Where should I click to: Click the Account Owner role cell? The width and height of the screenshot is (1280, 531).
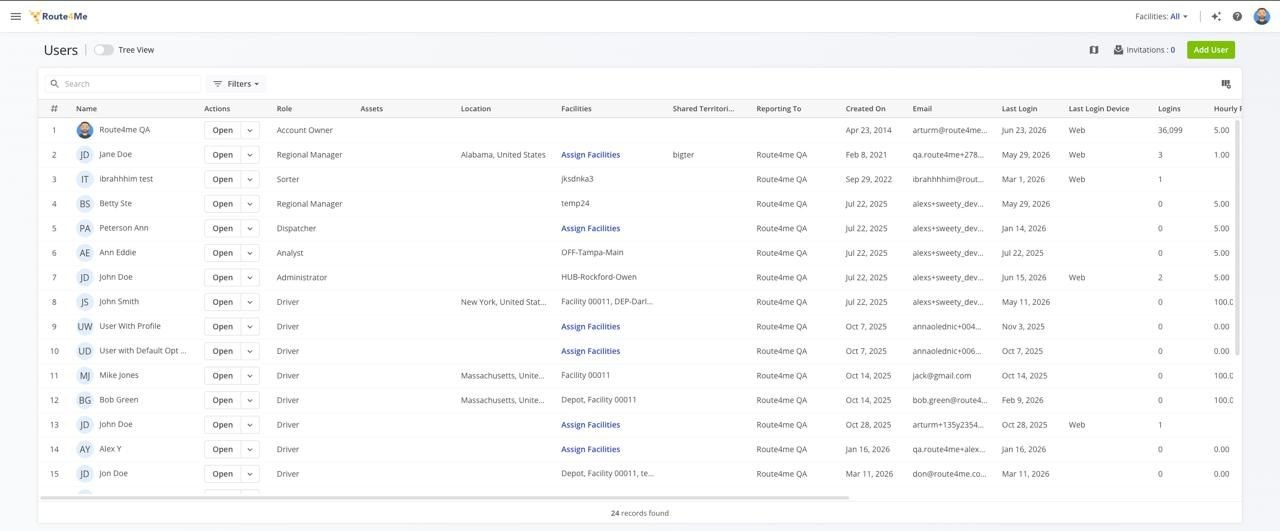click(x=305, y=130)
